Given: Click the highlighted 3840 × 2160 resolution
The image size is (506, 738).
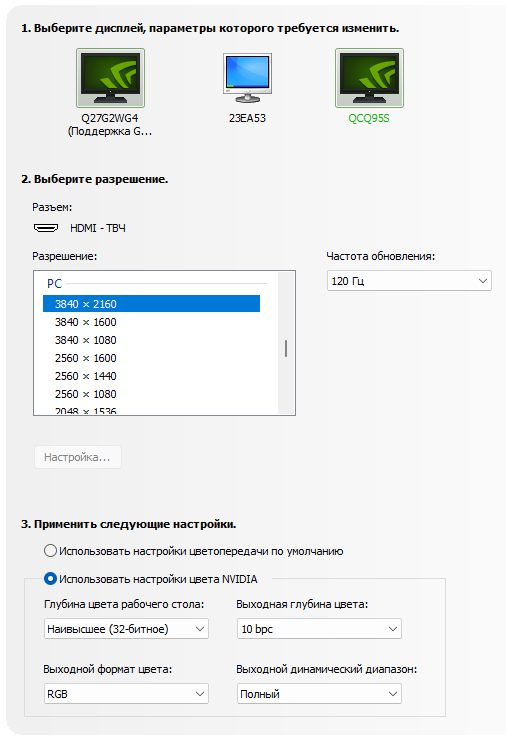Looking at the screenshot, I should tap(151, 304).
